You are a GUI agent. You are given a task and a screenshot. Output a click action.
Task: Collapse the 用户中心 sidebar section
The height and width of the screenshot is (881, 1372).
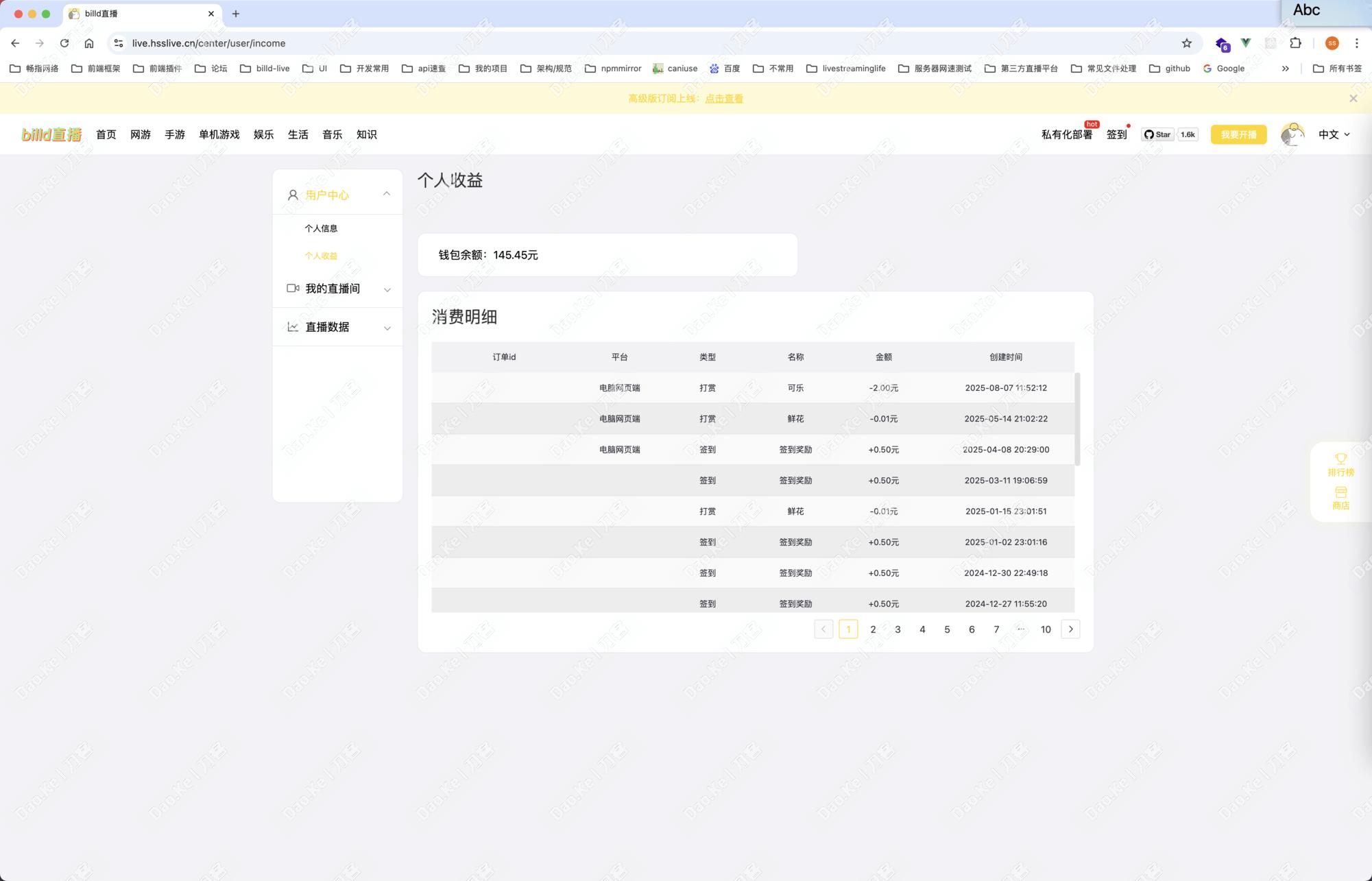point(387,194)
